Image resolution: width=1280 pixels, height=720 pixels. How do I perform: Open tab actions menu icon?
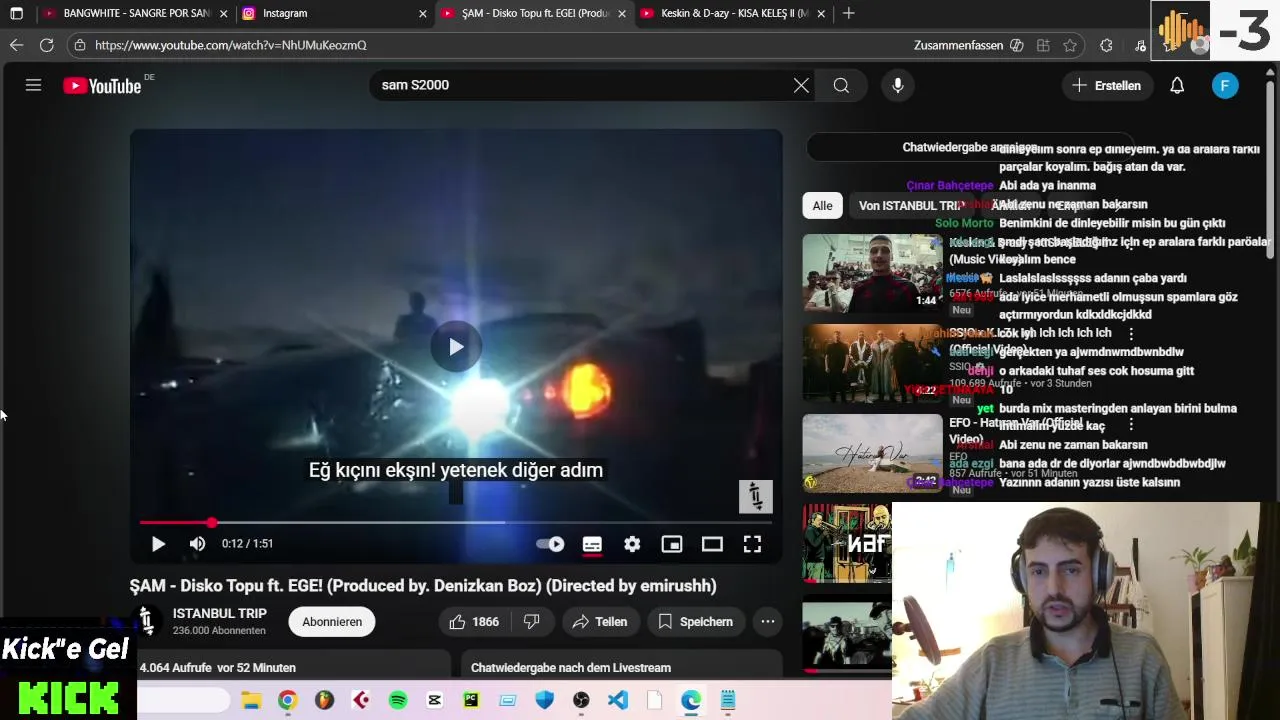16,13
